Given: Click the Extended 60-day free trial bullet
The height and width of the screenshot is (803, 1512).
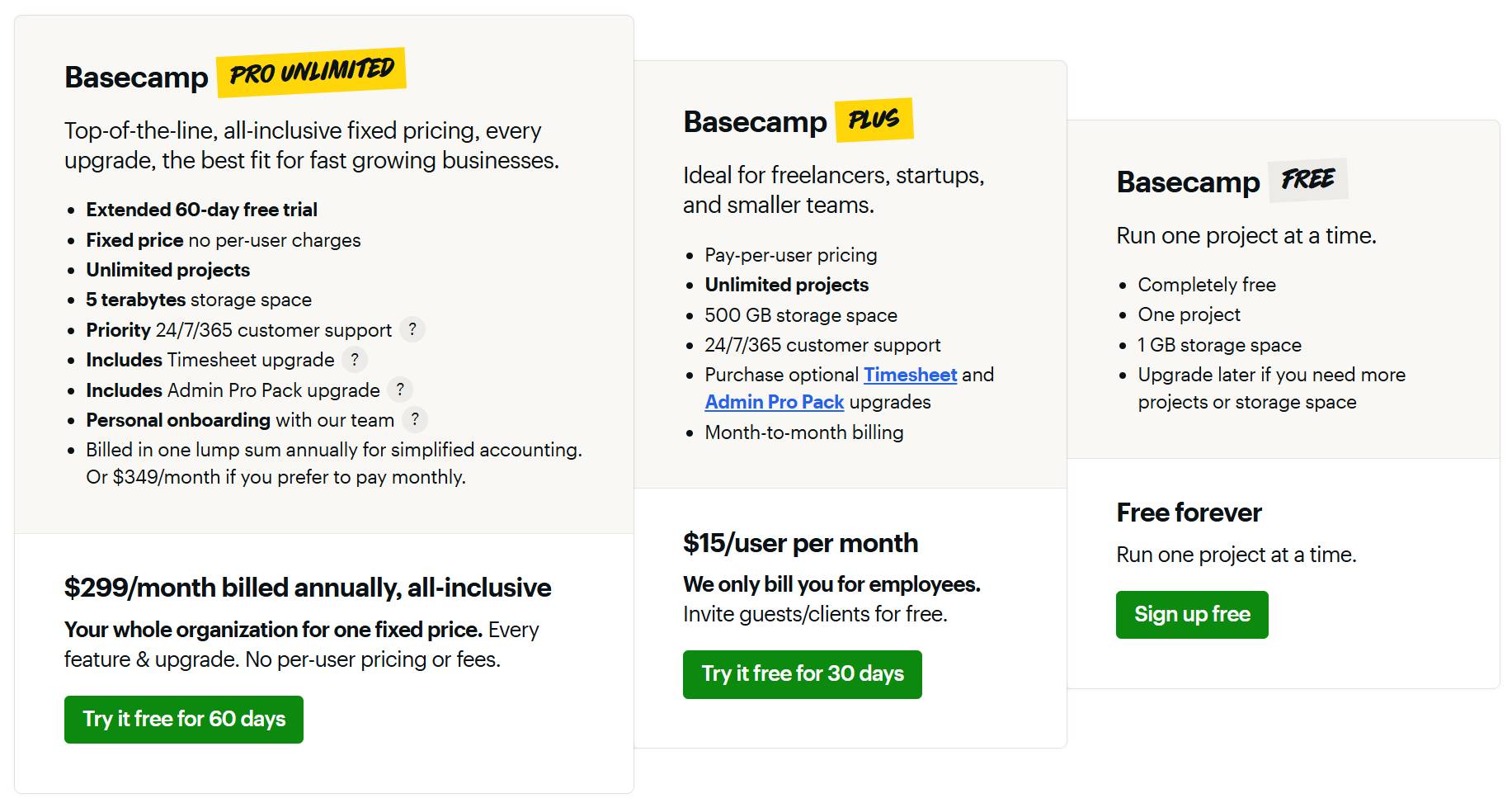Looking at the screenshot, I should click(200, 210).
